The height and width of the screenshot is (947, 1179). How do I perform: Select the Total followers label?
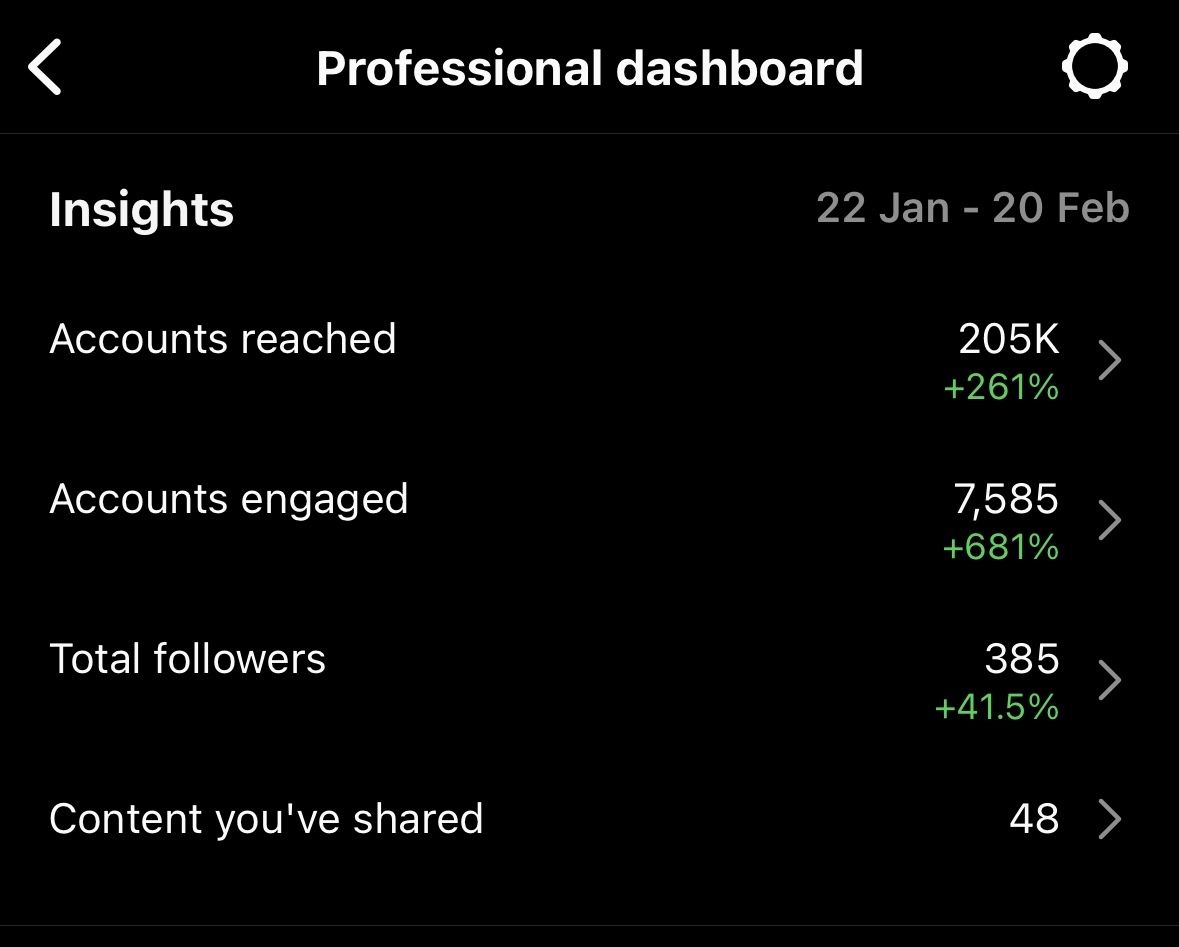coord(188,659)
